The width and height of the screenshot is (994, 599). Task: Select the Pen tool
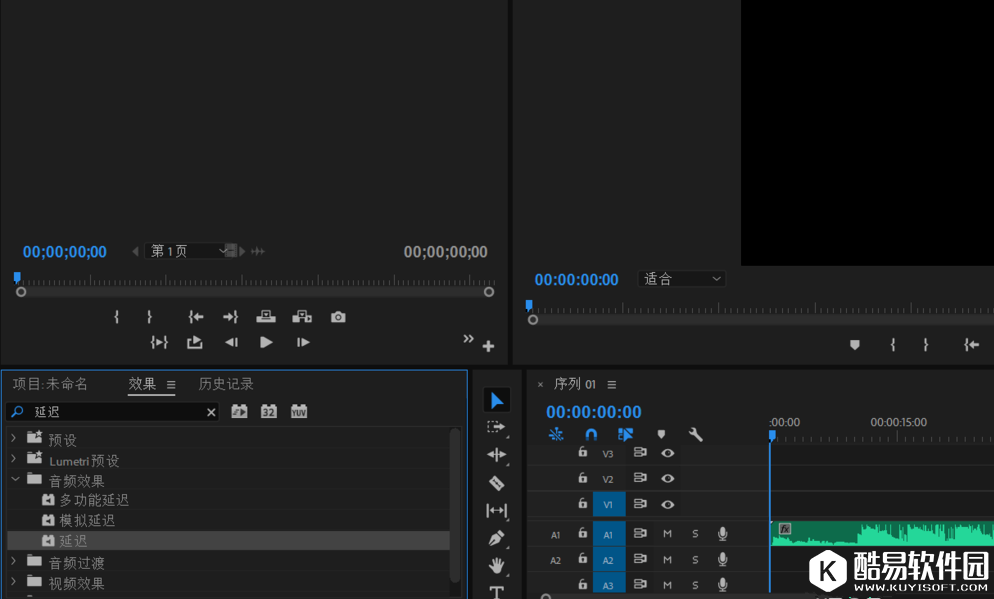point(497,538)
